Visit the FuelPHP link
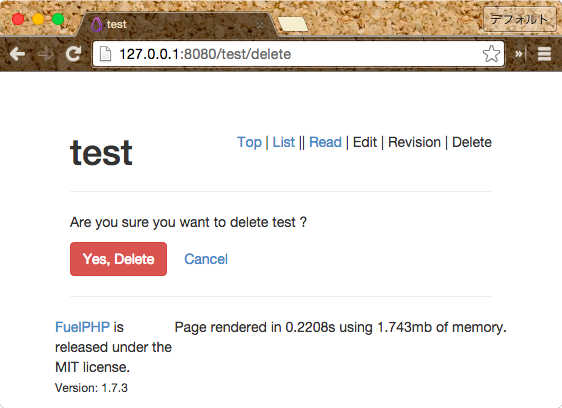562x408 pixels. pos(82,327)
